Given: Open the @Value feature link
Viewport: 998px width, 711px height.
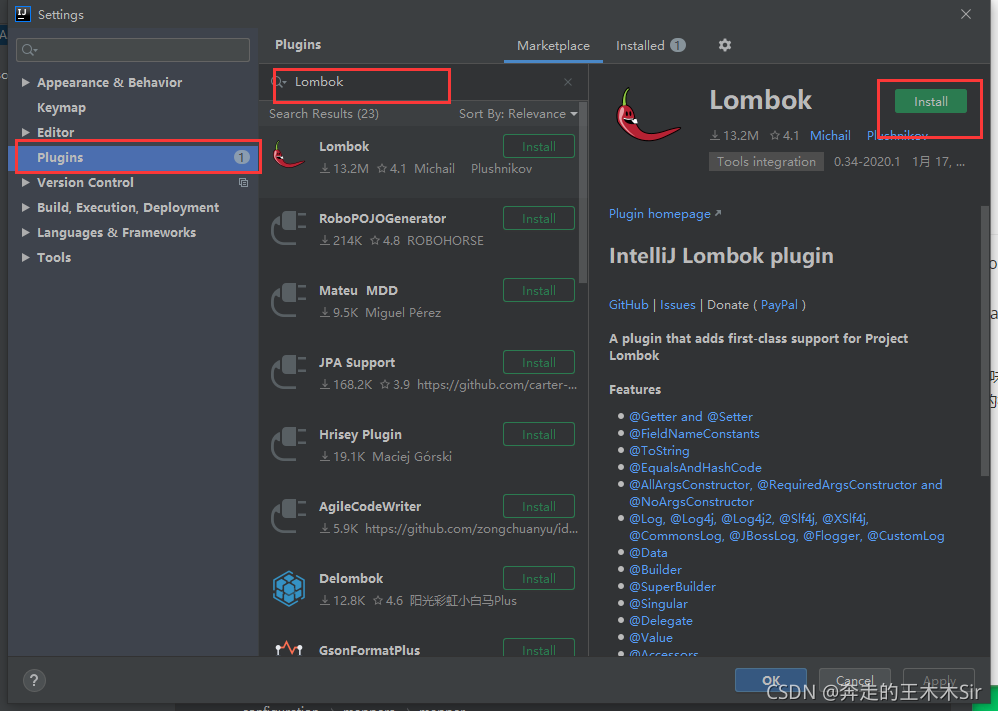Looking at the screenshot, I should click(x=650, y=638).
